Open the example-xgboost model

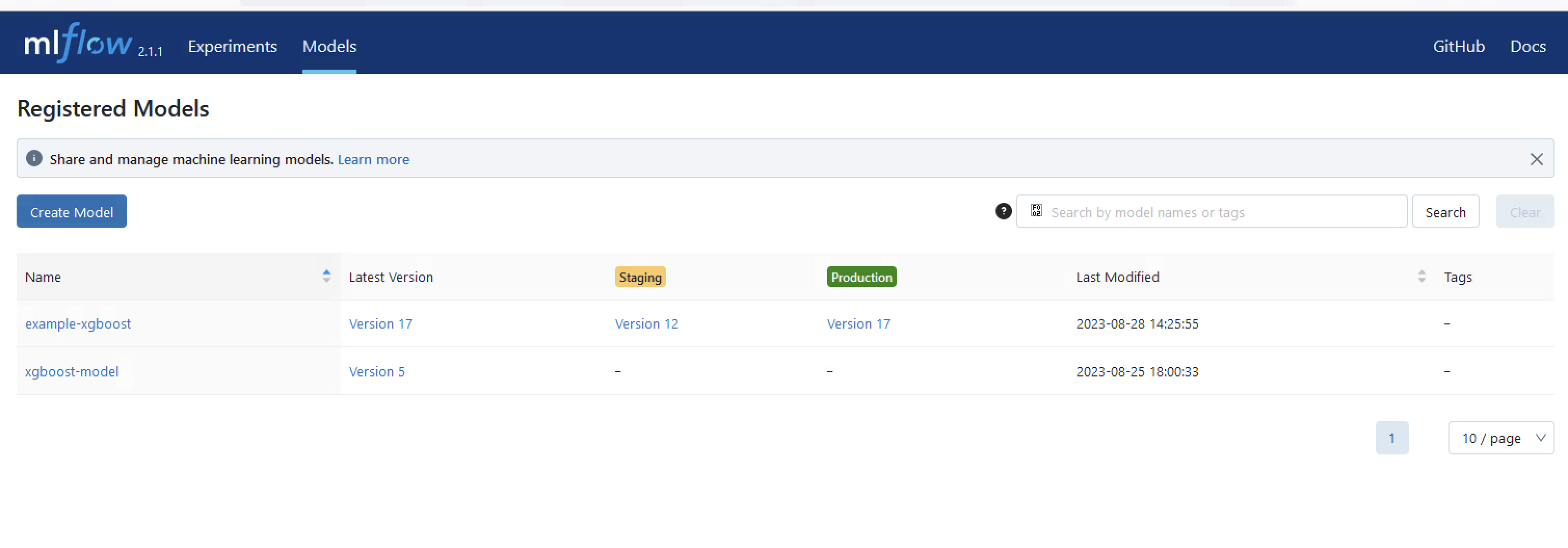[x=78, y=324]
